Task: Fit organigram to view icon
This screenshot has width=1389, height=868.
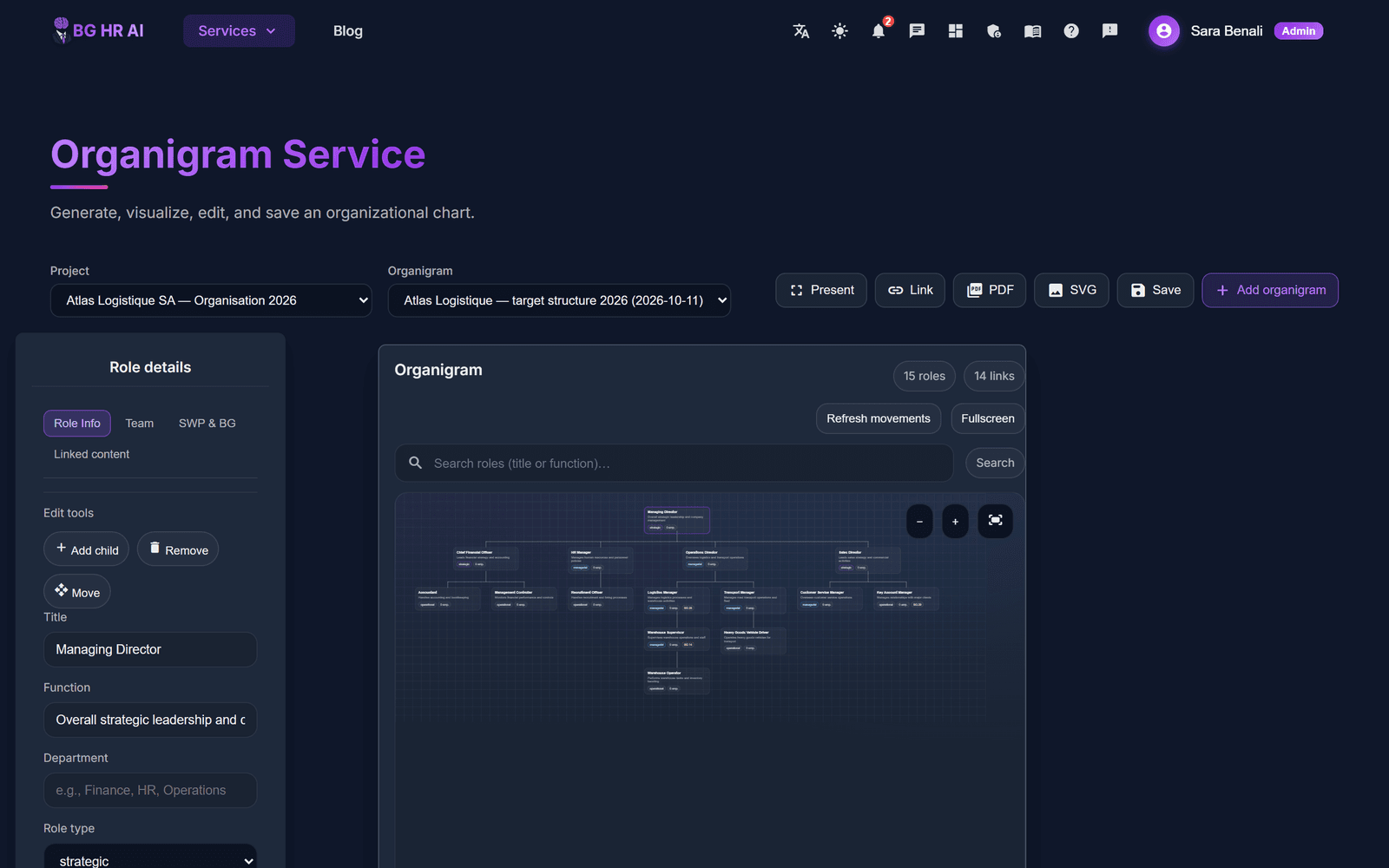Action: click(995, 521)
